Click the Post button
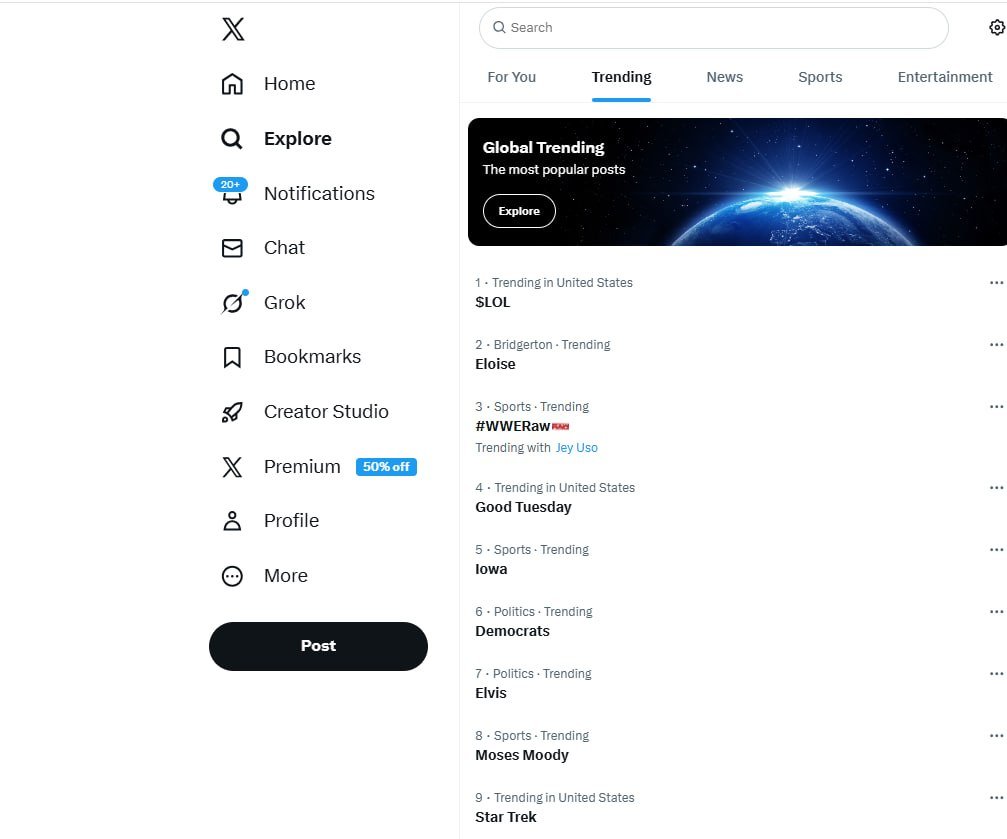 pyautogui.click(x=318, y=646)
